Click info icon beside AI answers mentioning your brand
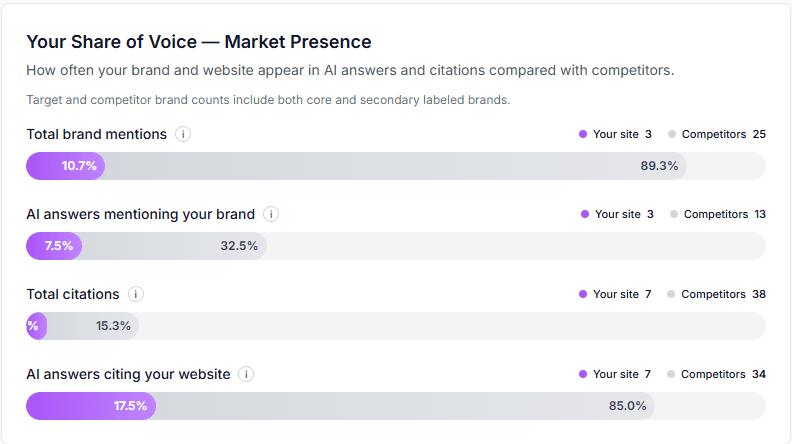 coord(271,214)
